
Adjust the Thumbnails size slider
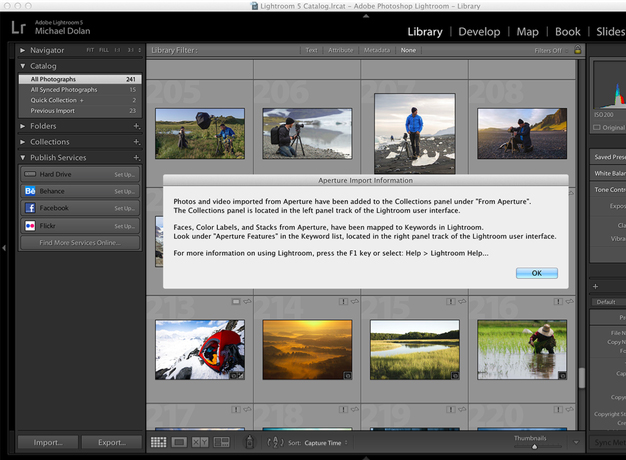pos(535,446)
